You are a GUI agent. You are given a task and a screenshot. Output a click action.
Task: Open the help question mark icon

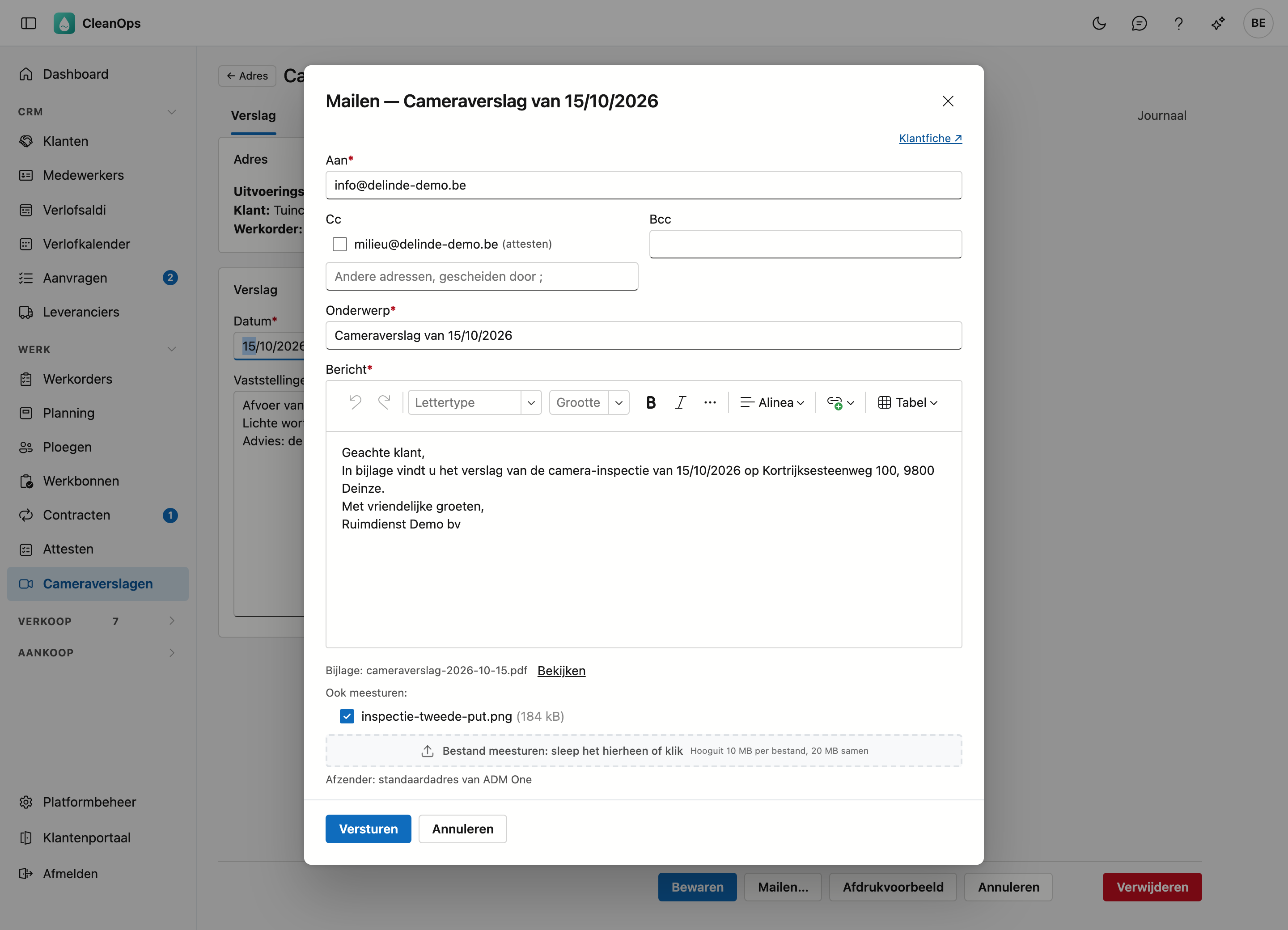click(1178, 23)
